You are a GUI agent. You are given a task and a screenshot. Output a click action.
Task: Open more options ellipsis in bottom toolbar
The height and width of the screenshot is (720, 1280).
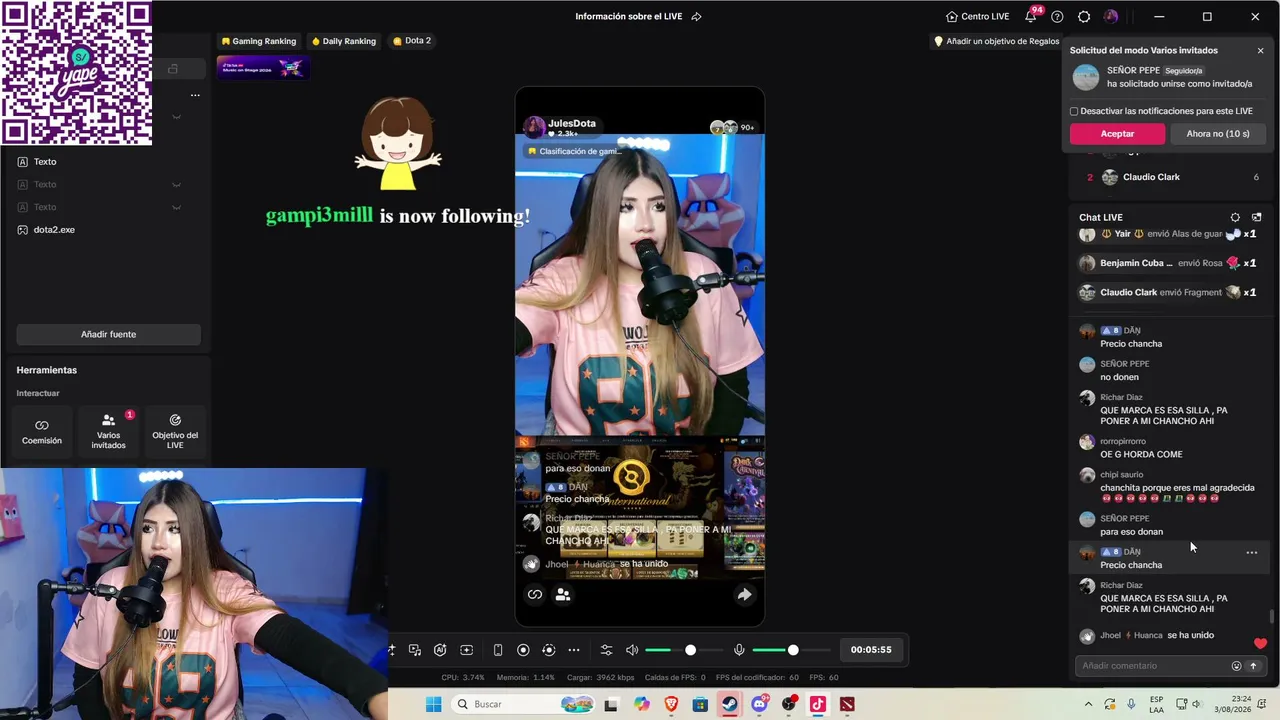pos(574,650)
